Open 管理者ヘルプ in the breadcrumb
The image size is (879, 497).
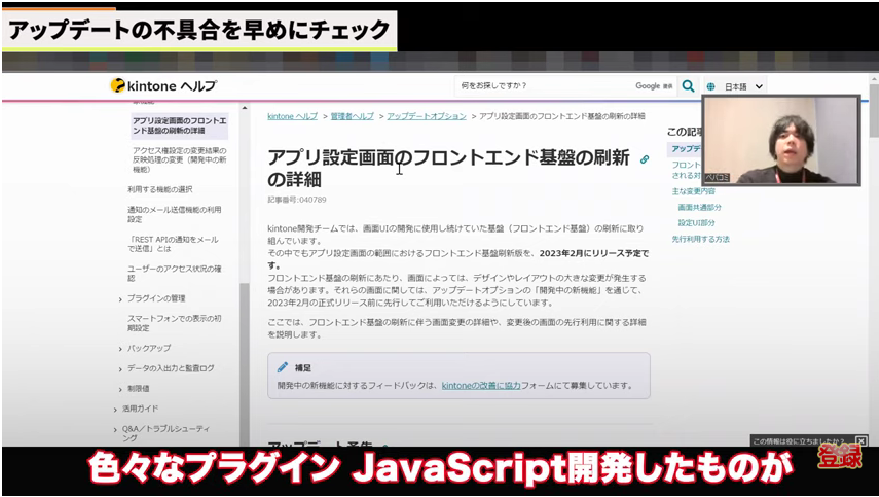(354, 116)
